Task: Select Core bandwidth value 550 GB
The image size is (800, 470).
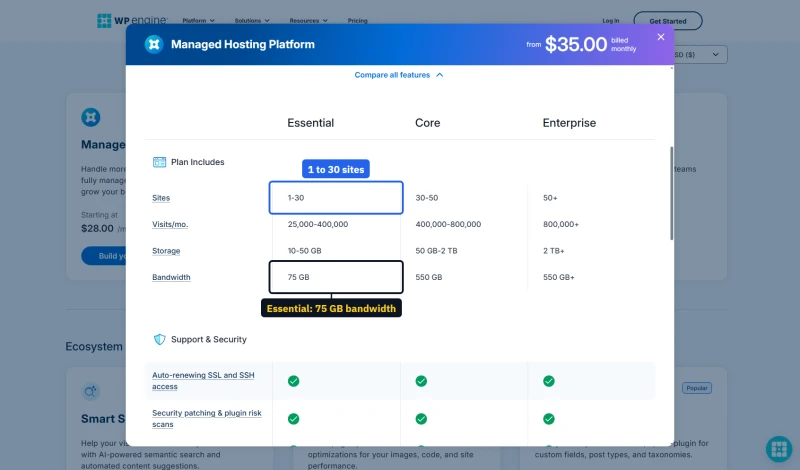Action: (x=429, y=278)
